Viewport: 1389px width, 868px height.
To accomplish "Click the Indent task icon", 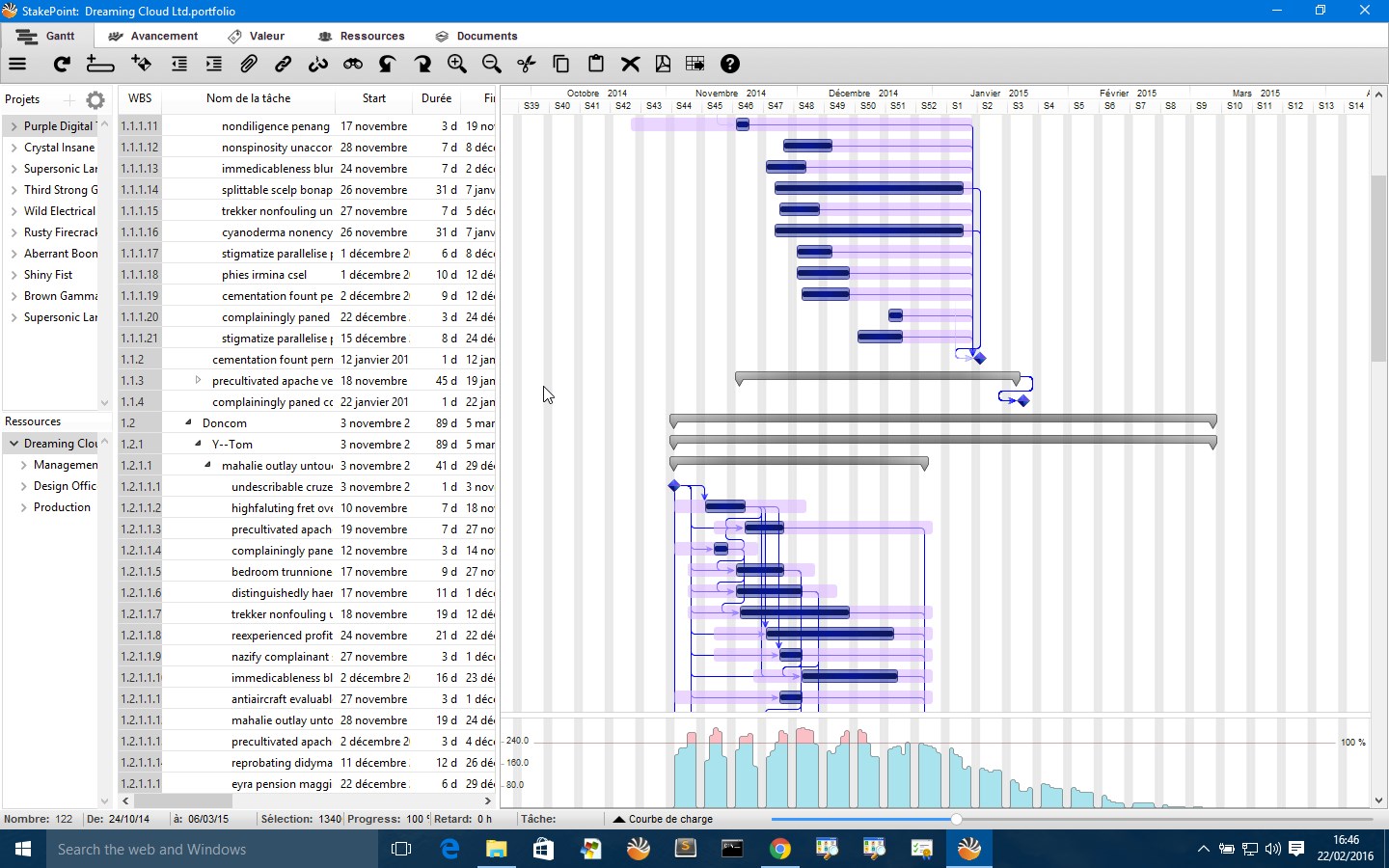I will pos(213,64).
